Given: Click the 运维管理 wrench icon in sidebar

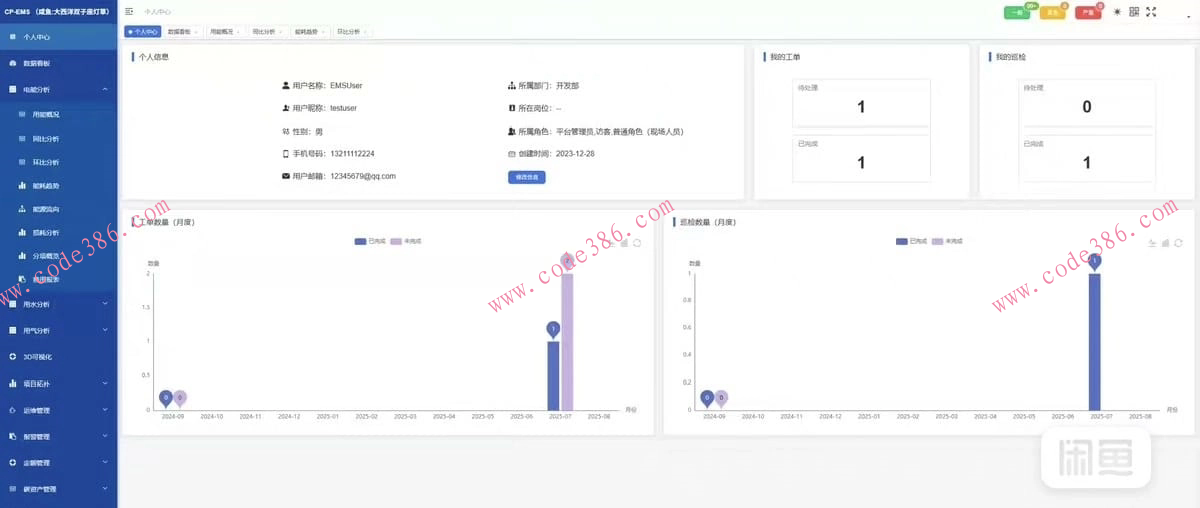Looking at the screenshot, I should click(13, 410).
